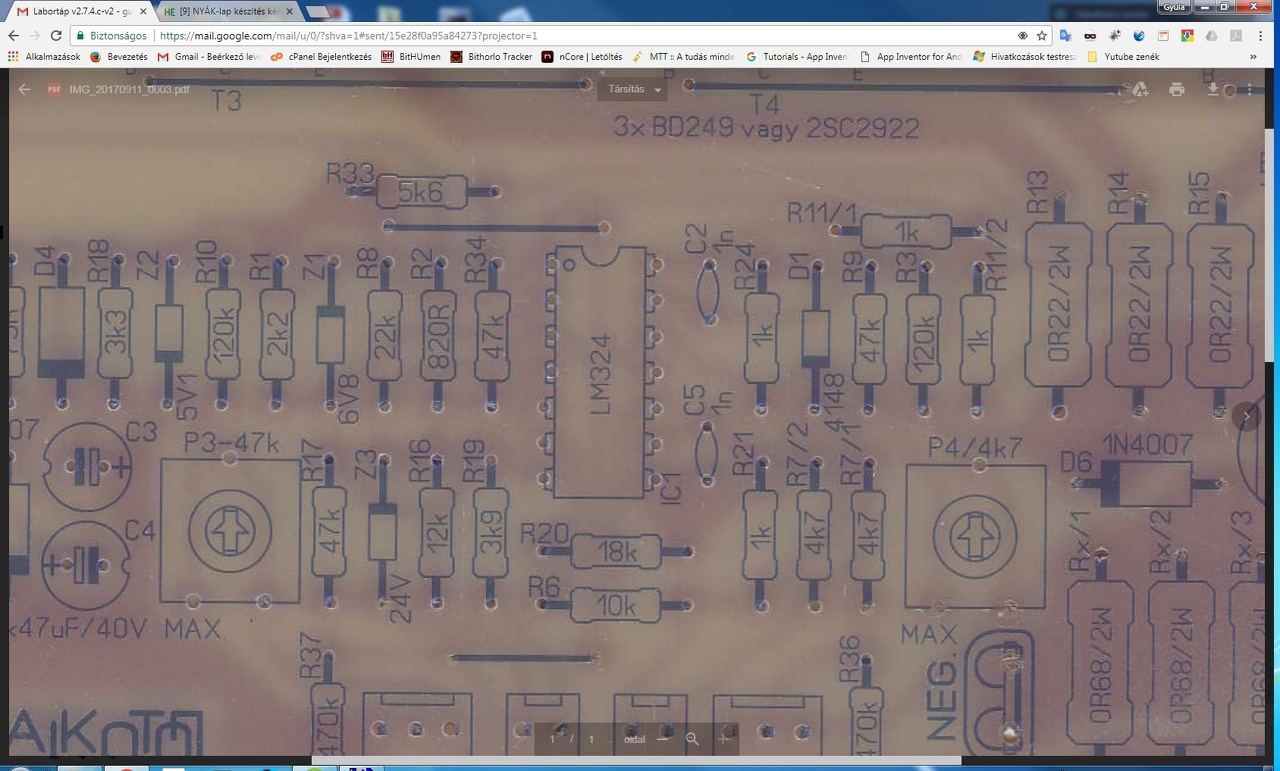Reload the current page
The width and height of the screenshot is (1280, 771).
56,35
